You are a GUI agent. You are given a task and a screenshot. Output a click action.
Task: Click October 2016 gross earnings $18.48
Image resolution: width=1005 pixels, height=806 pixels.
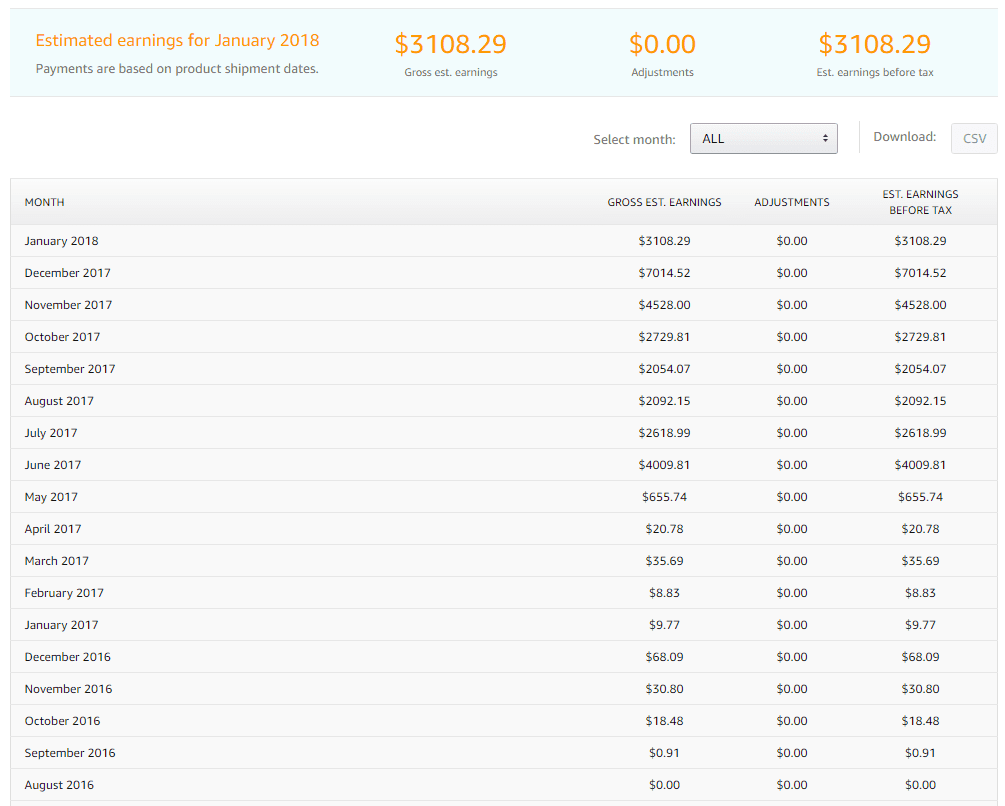(x=664, y=721)
